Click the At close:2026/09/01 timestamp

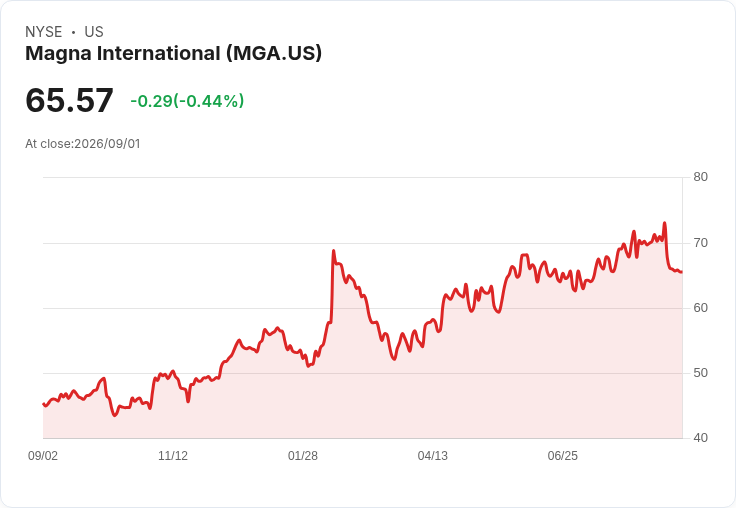83,144
